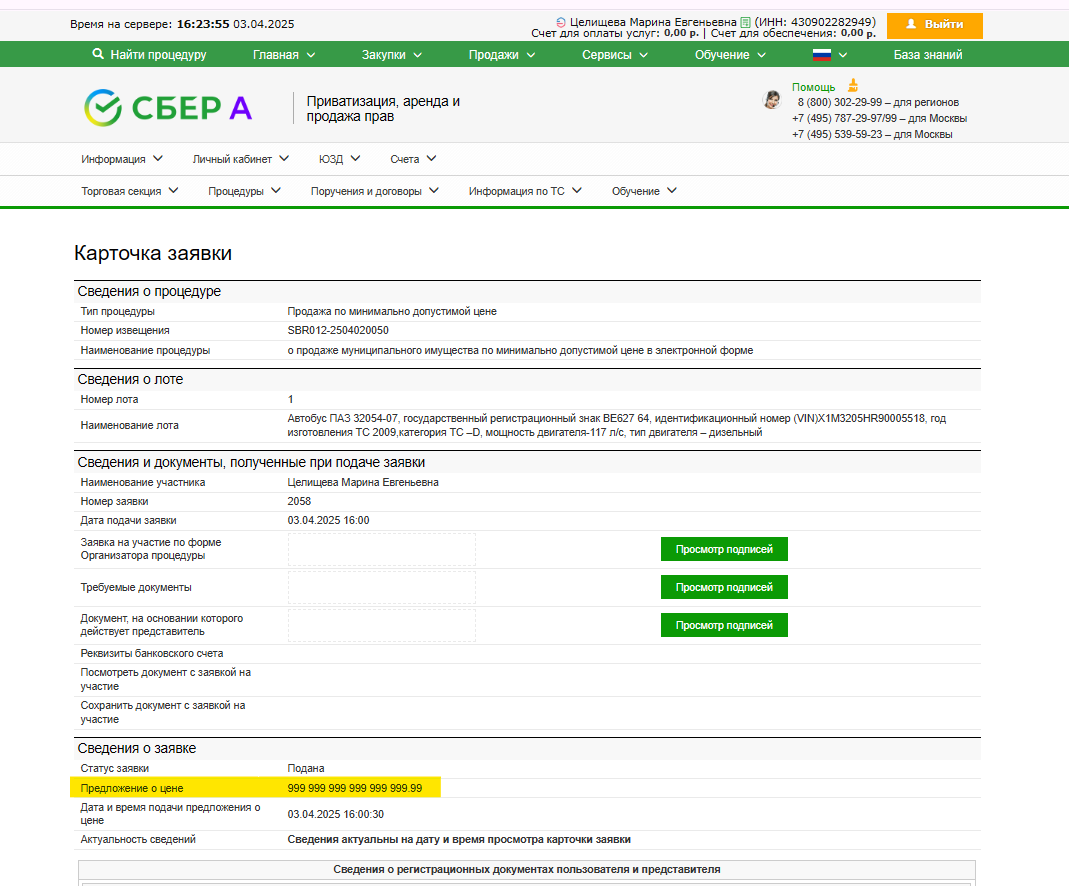Expand the Личный кабинет menu
This screenshot has height=886, width=1069.
click(241, 159)
